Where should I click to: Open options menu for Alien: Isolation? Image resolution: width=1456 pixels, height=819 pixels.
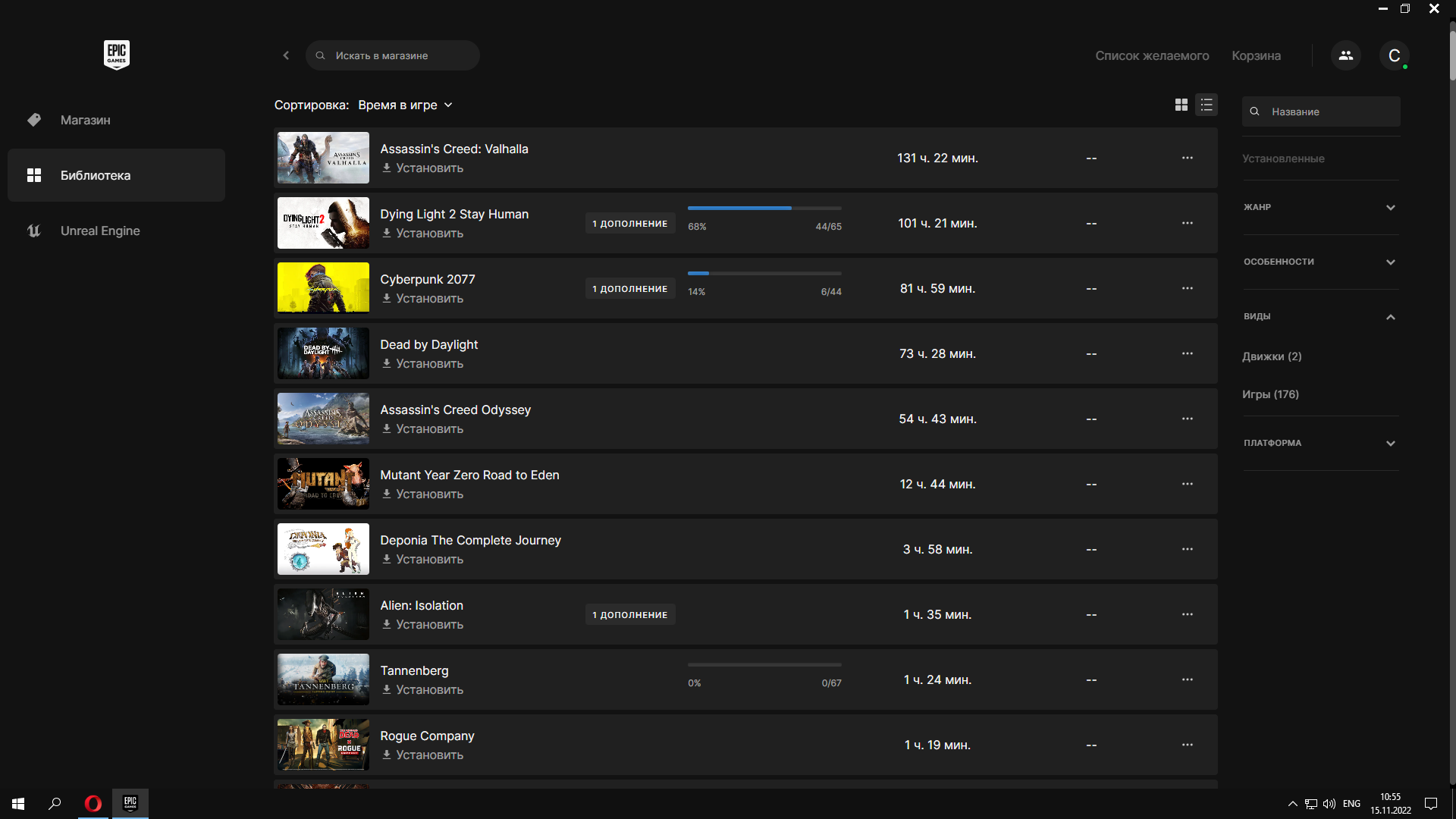1188,614
